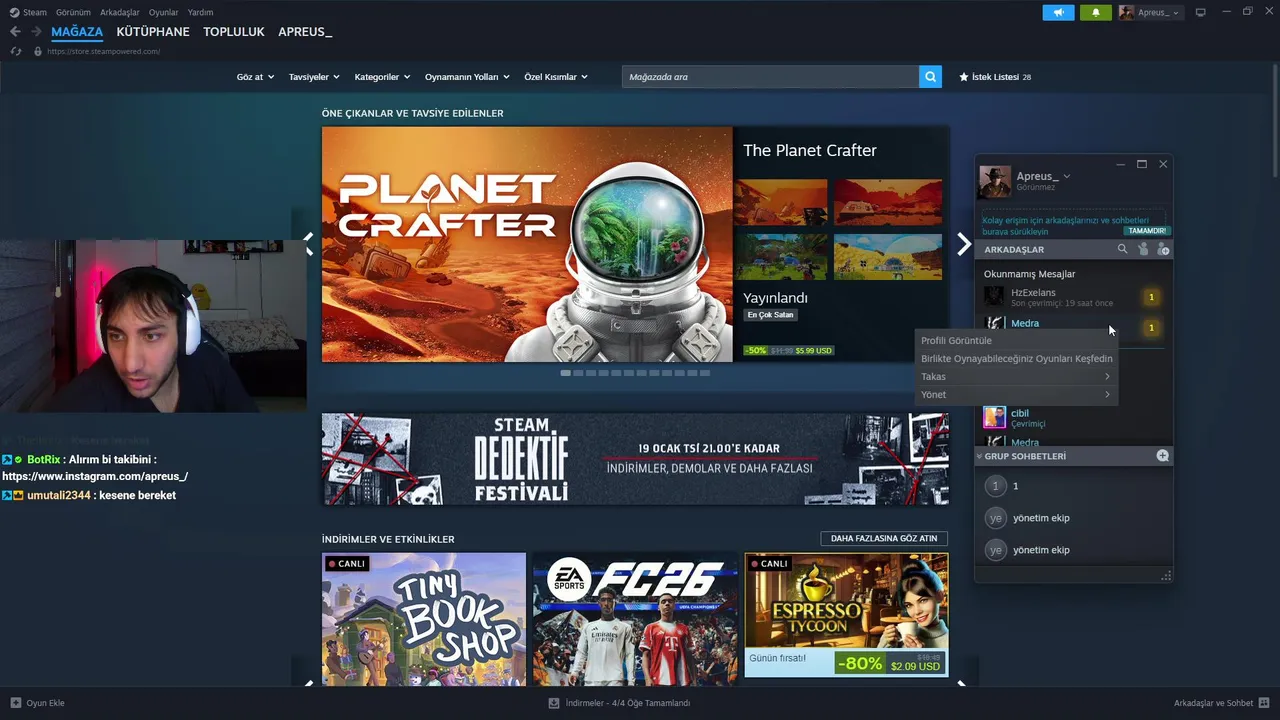This screenshot has width=1280, height=720.
Task: Click cibil friend avatar
Action: [994, 417]
